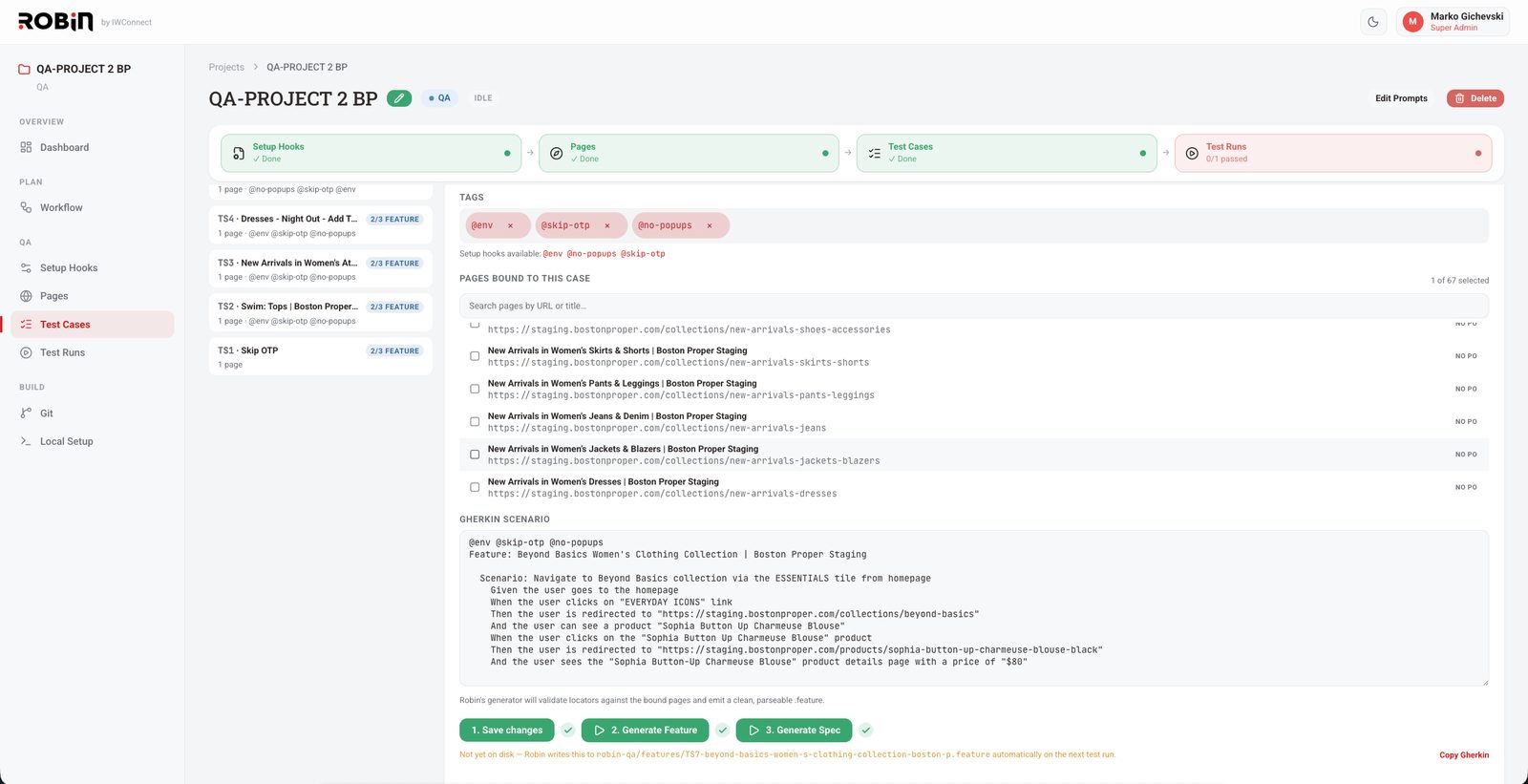Click the checkmark next to Generate Feature
1528x784 pixels.
(x=723, y=731)
